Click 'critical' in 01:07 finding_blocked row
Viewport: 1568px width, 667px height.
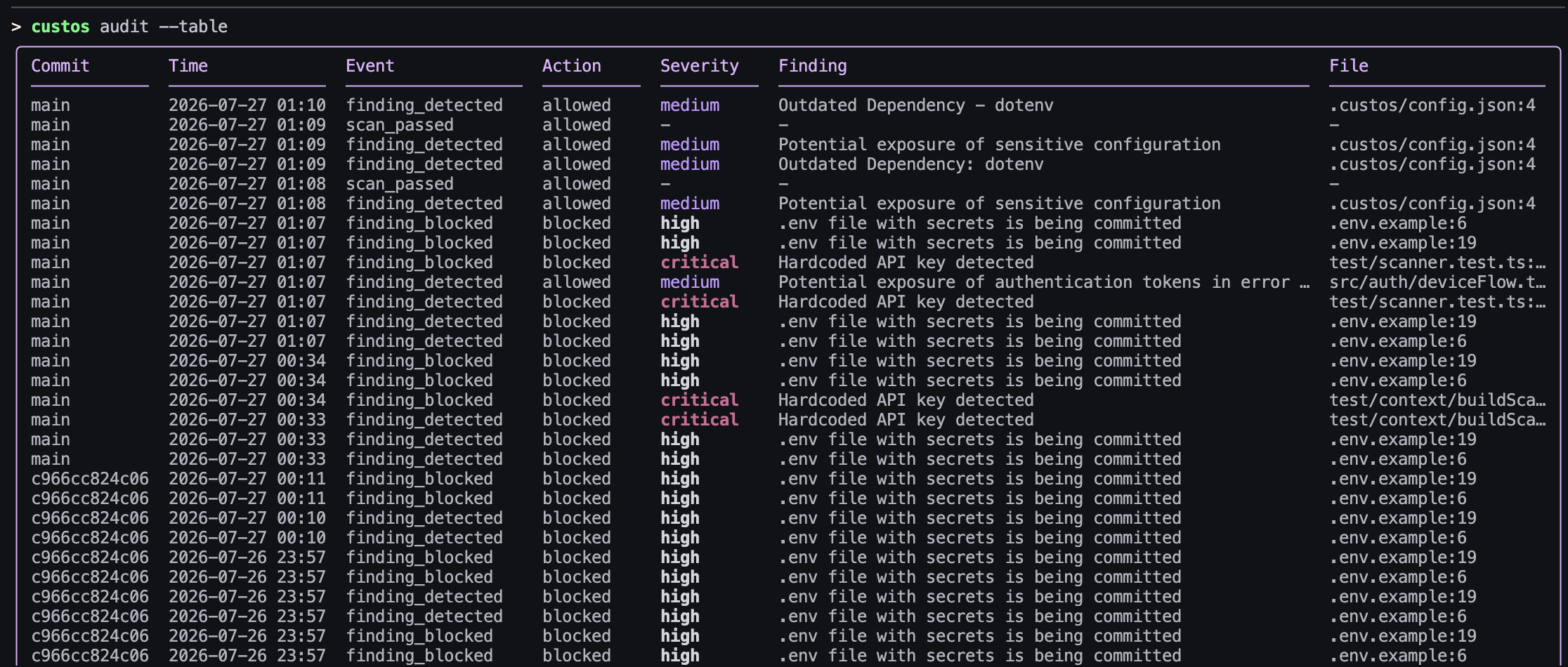(x=700, y=263)
